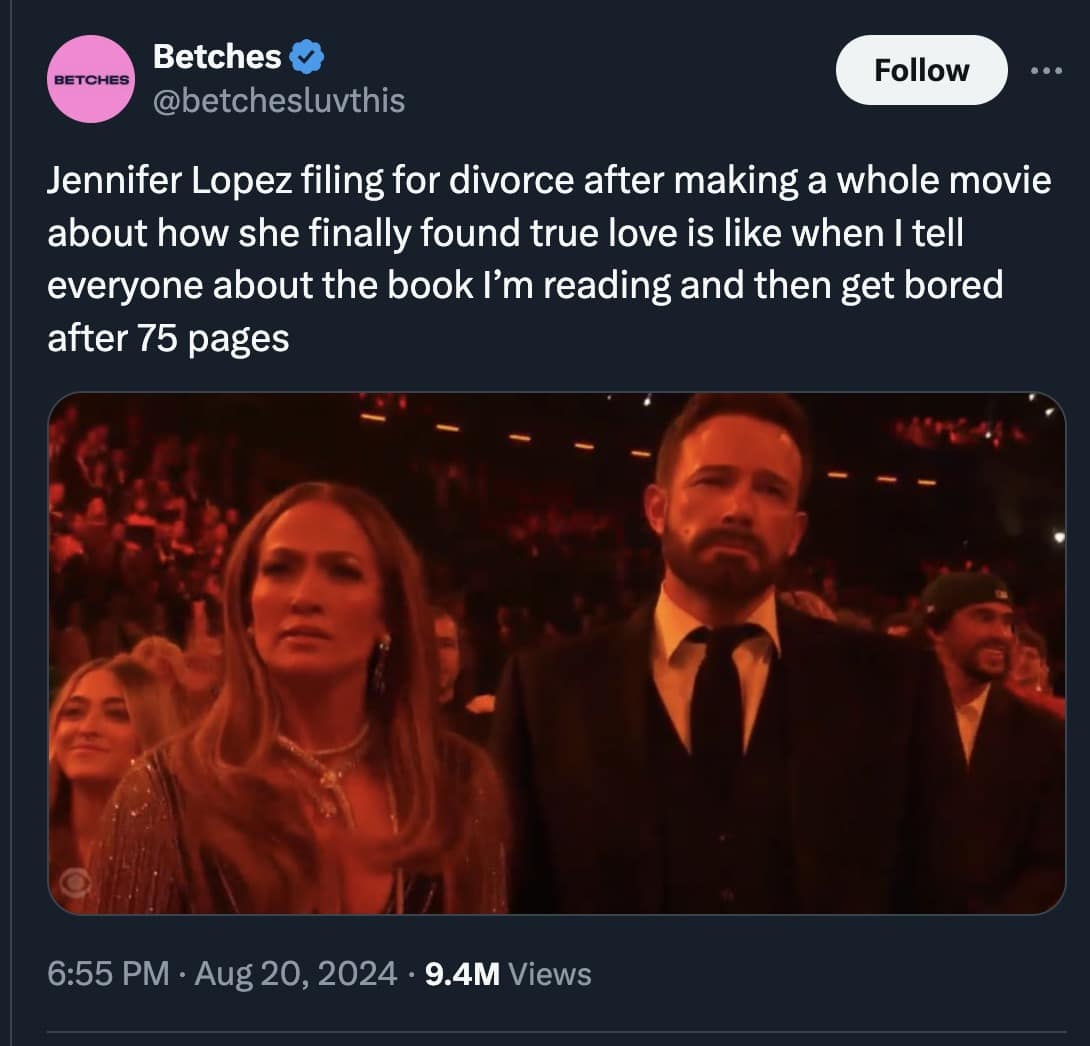
Task: Select the Betches display name
Action: click(216, 56)
